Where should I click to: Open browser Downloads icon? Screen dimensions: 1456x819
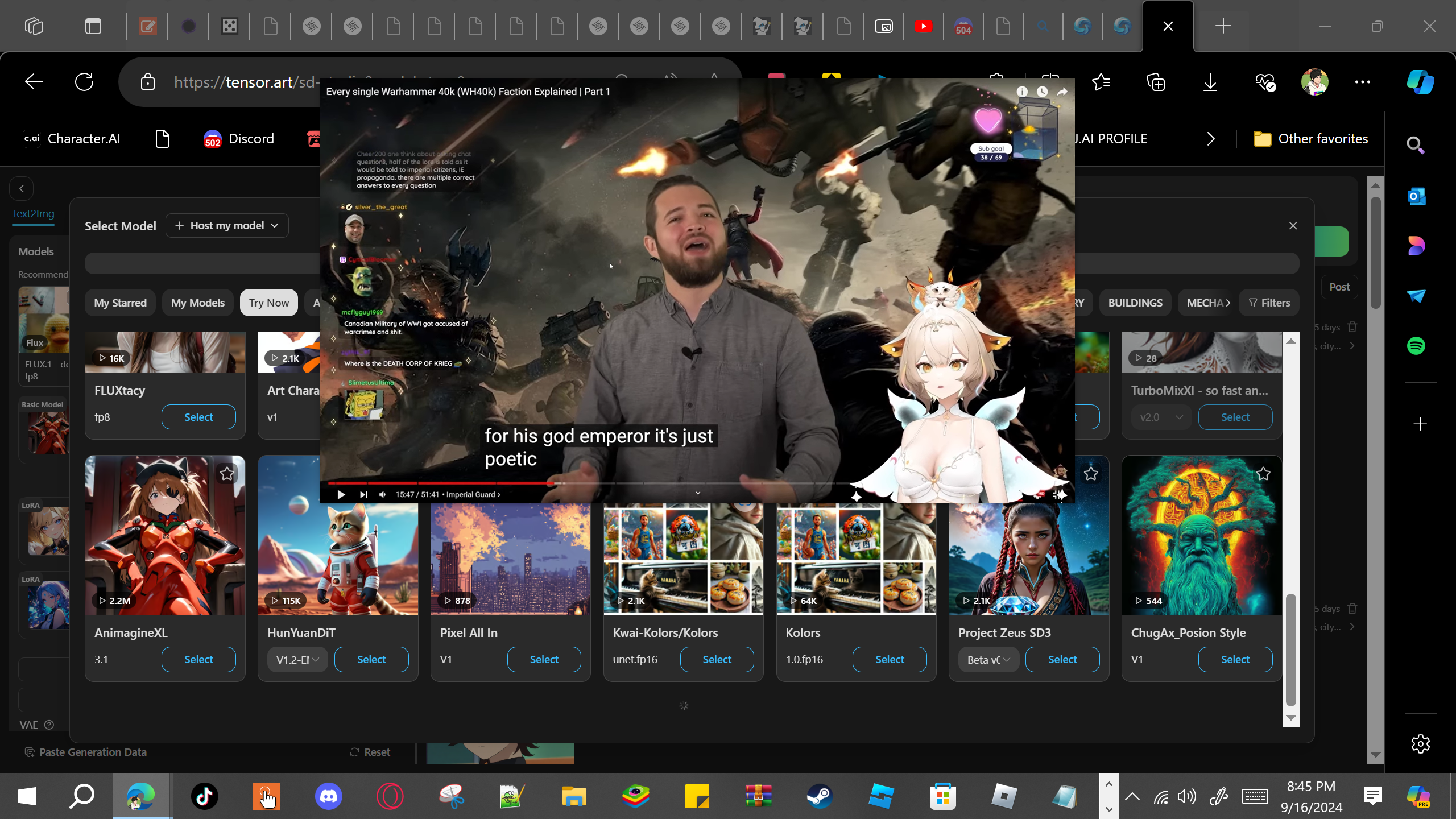[1210, 82]
